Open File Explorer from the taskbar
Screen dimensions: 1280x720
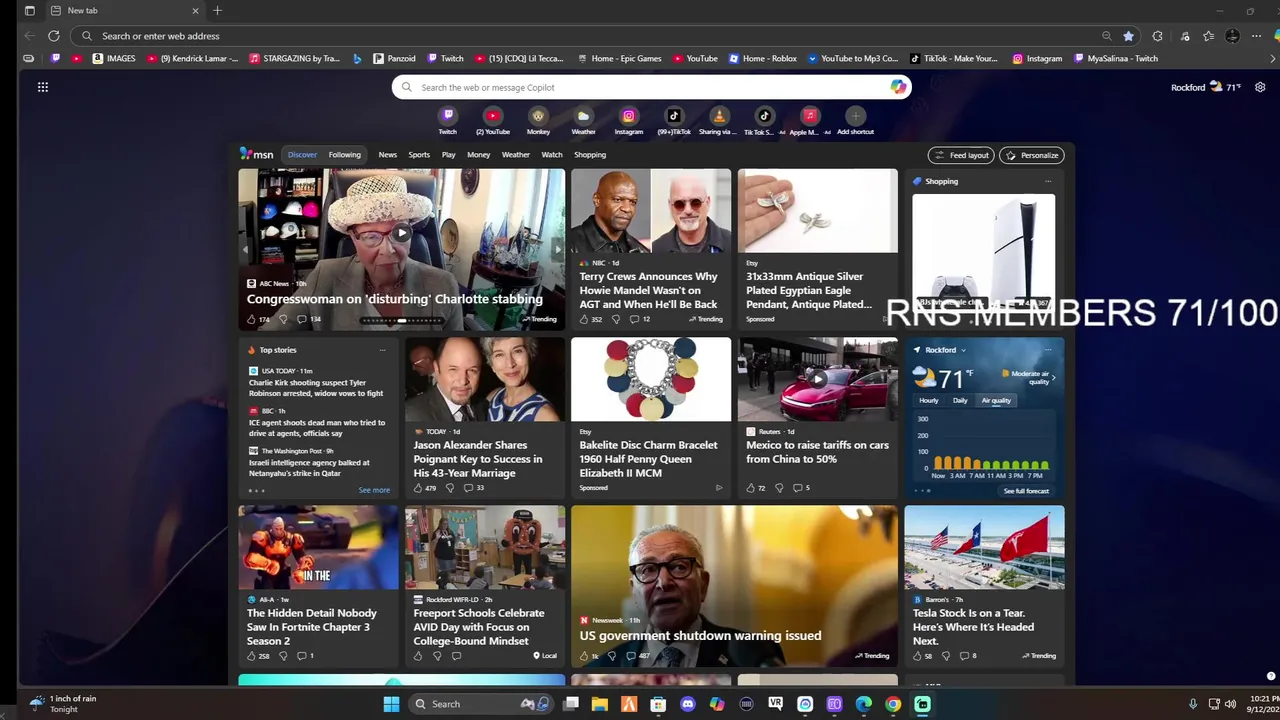[600, 704]
